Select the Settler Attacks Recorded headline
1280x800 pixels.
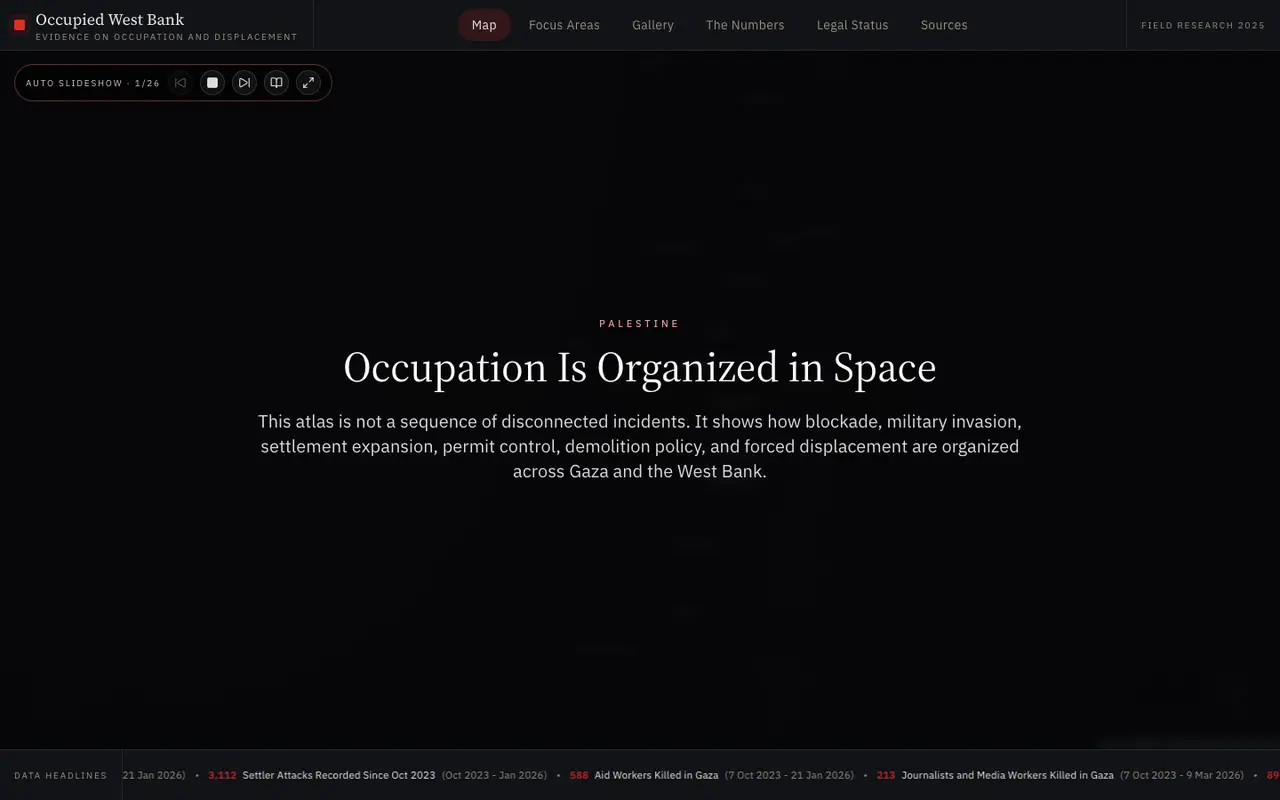pyautogui.click(x=339, y=775)
